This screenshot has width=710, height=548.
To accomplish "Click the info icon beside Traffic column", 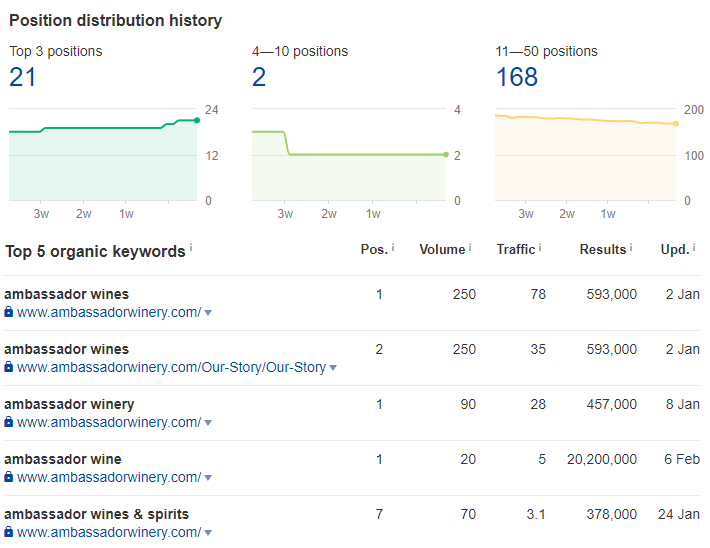I will coord(540,247).
